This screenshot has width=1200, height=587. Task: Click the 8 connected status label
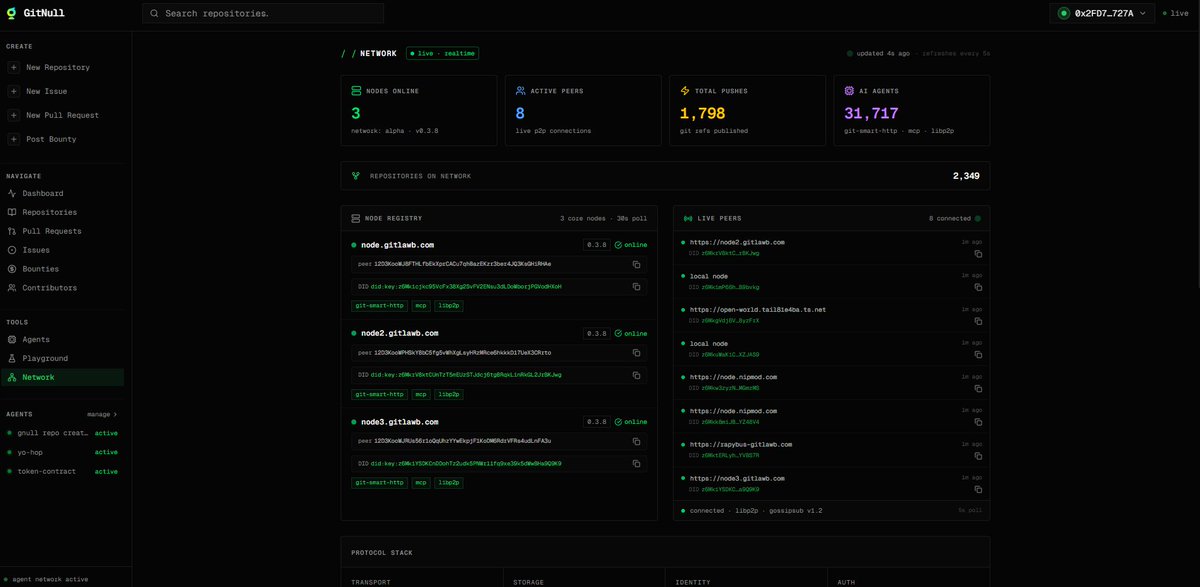tap(950, 218)
